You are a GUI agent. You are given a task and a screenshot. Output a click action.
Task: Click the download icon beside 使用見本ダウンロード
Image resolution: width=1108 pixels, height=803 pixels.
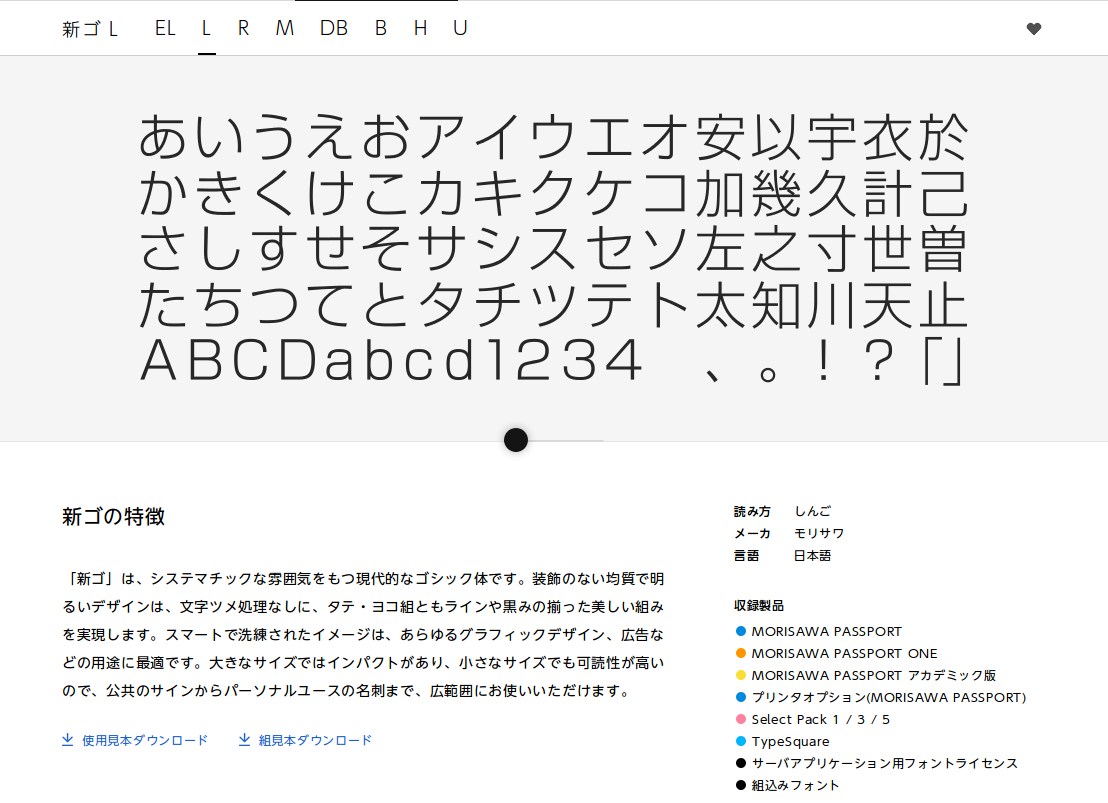68,739
